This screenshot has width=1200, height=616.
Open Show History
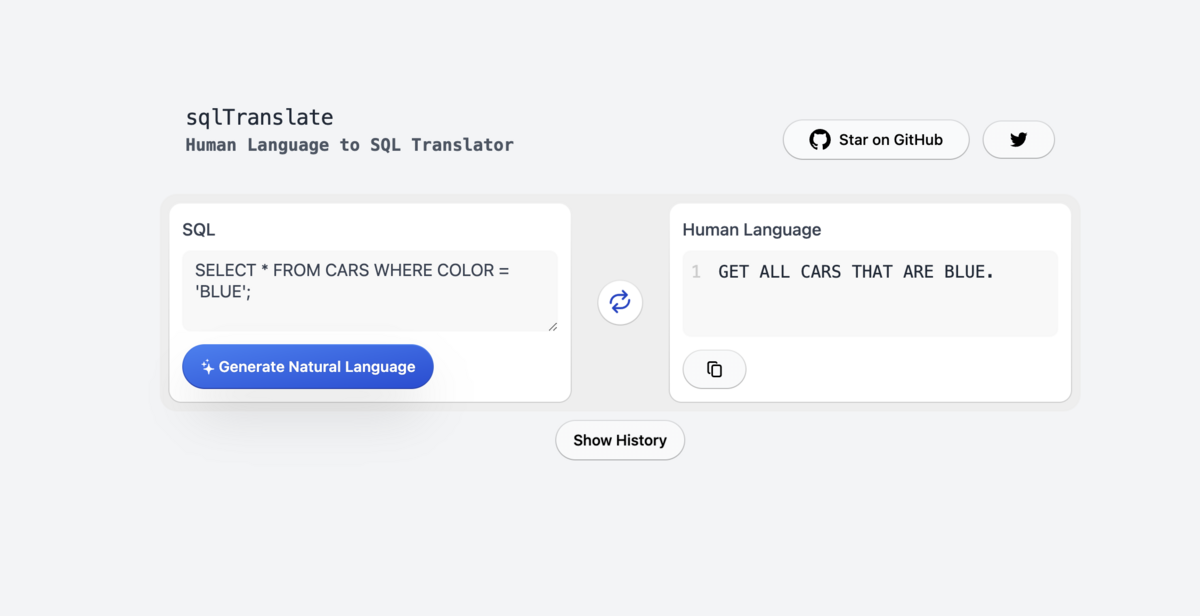point(619,440)
